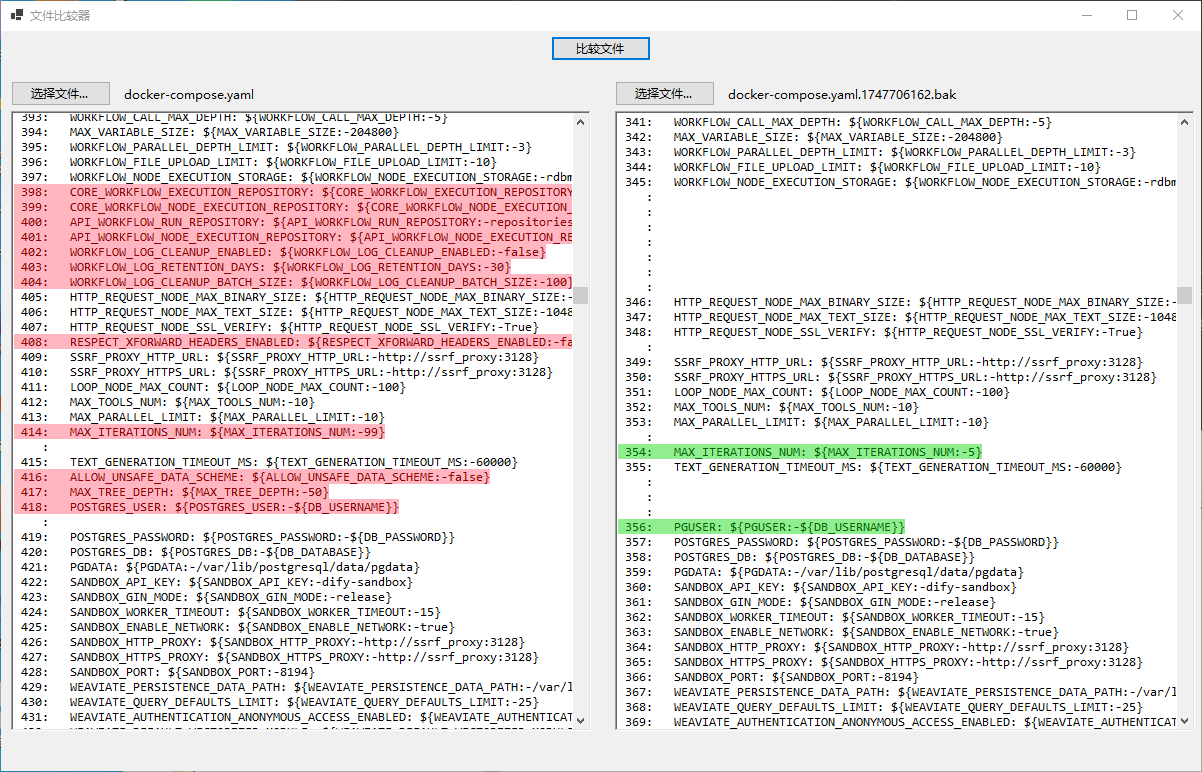
Task: Click the docker-compose.yaml filename label
Action: click(x=189, y=95)
